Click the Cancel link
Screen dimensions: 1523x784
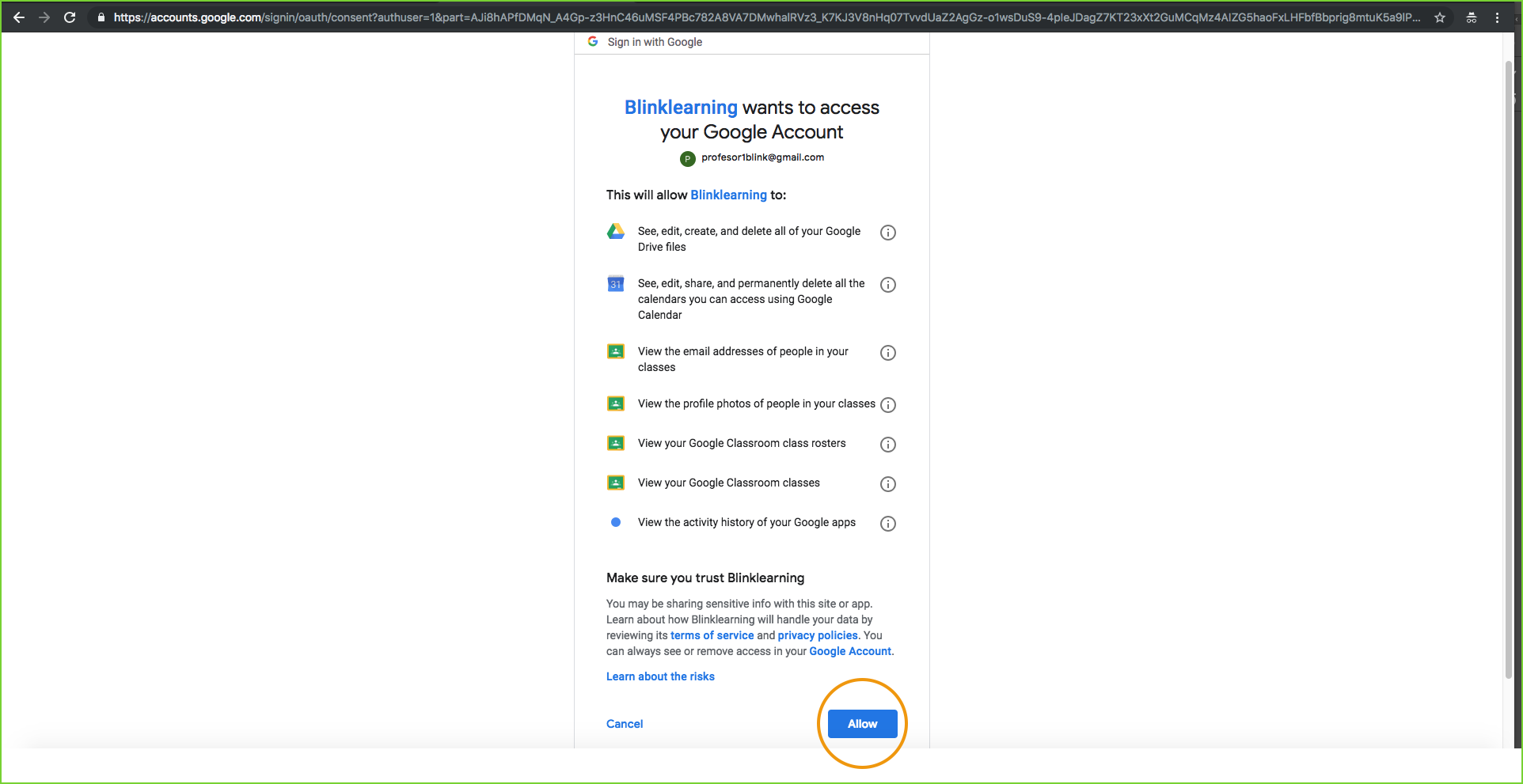624,724
